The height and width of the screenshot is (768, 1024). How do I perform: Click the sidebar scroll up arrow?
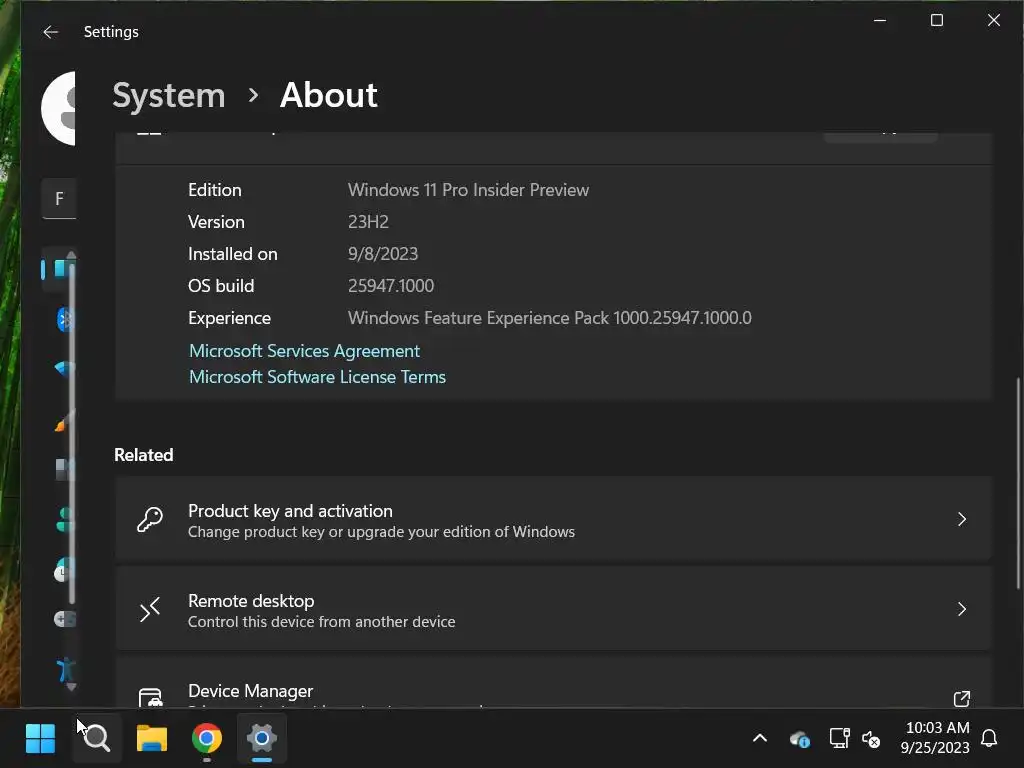pyautogui.click(x=71, y=255)
